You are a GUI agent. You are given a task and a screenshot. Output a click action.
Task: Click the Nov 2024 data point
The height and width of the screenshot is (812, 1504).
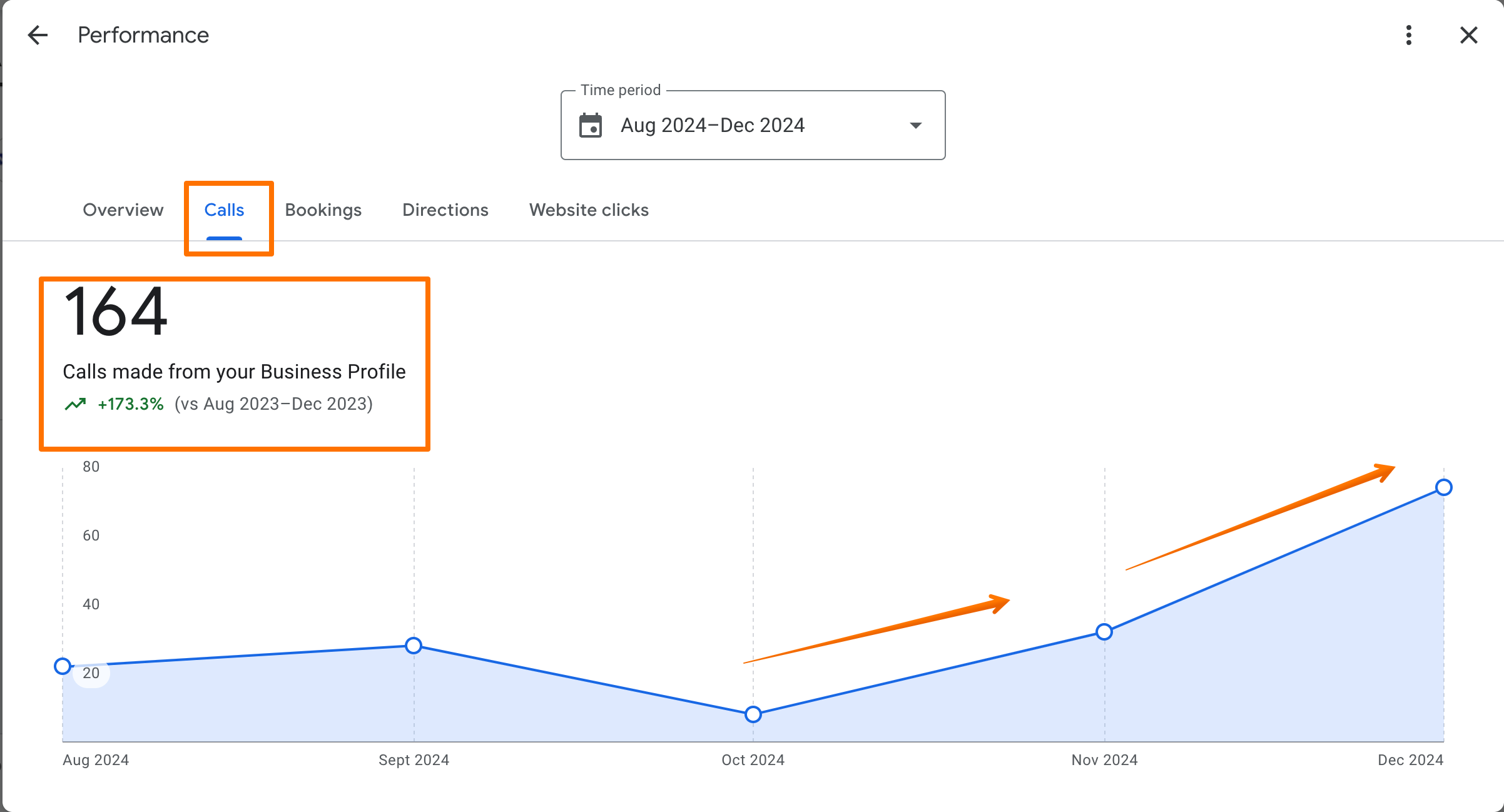click(x=1104, y=632)
